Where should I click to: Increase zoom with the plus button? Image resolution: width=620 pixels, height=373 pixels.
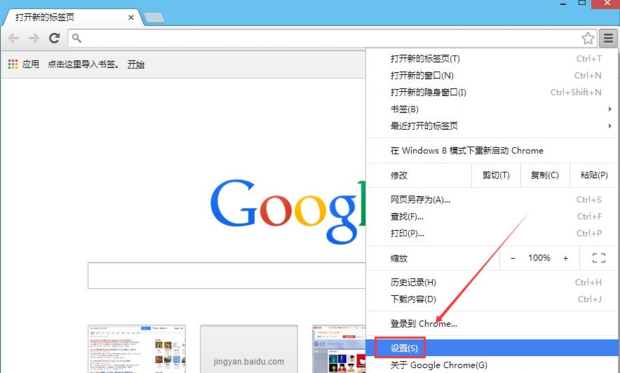(x=565, y=258)
